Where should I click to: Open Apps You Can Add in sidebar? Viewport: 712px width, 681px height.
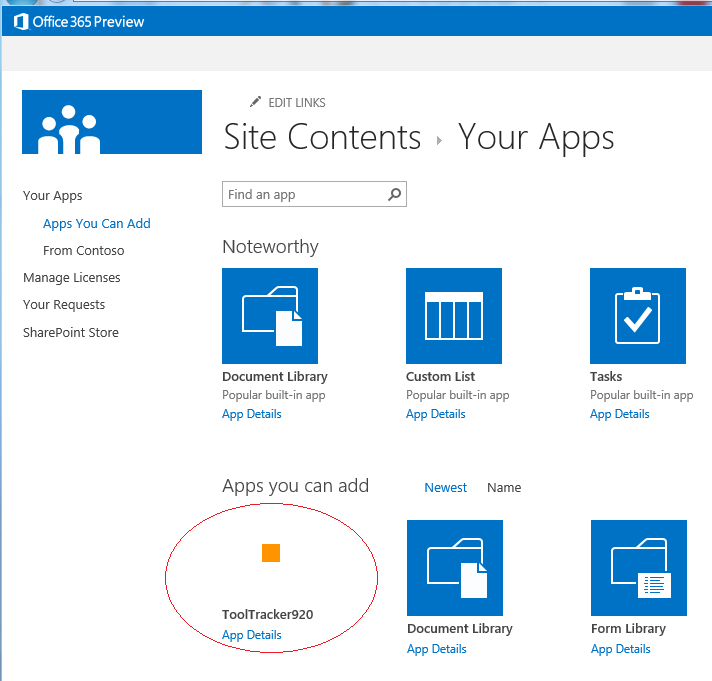(97, 223)
